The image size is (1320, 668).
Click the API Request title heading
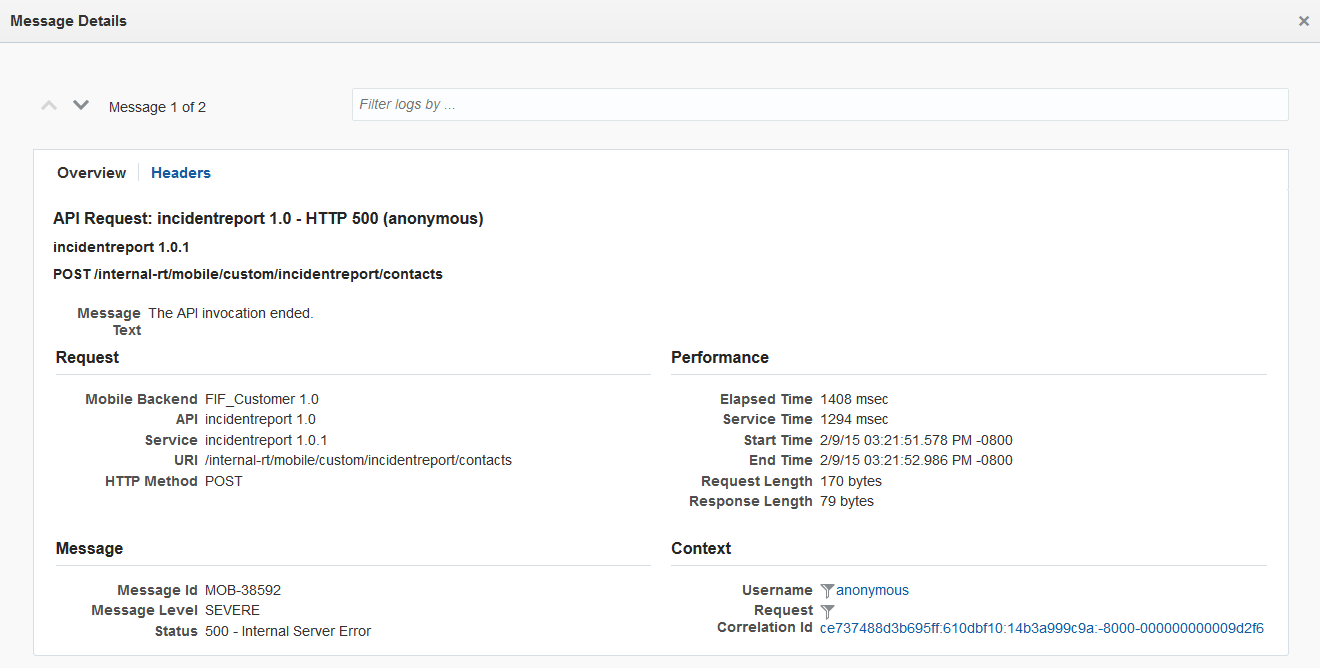pos(268,218)
